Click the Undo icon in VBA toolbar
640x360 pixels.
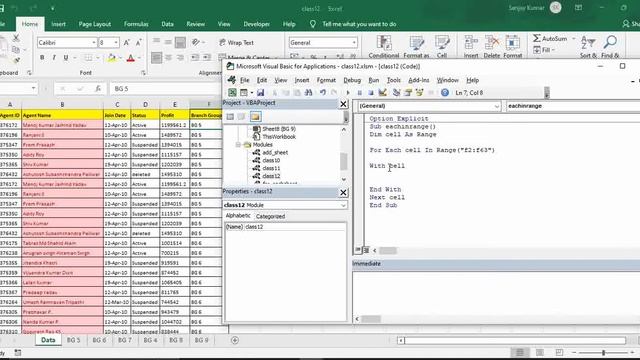323,93
